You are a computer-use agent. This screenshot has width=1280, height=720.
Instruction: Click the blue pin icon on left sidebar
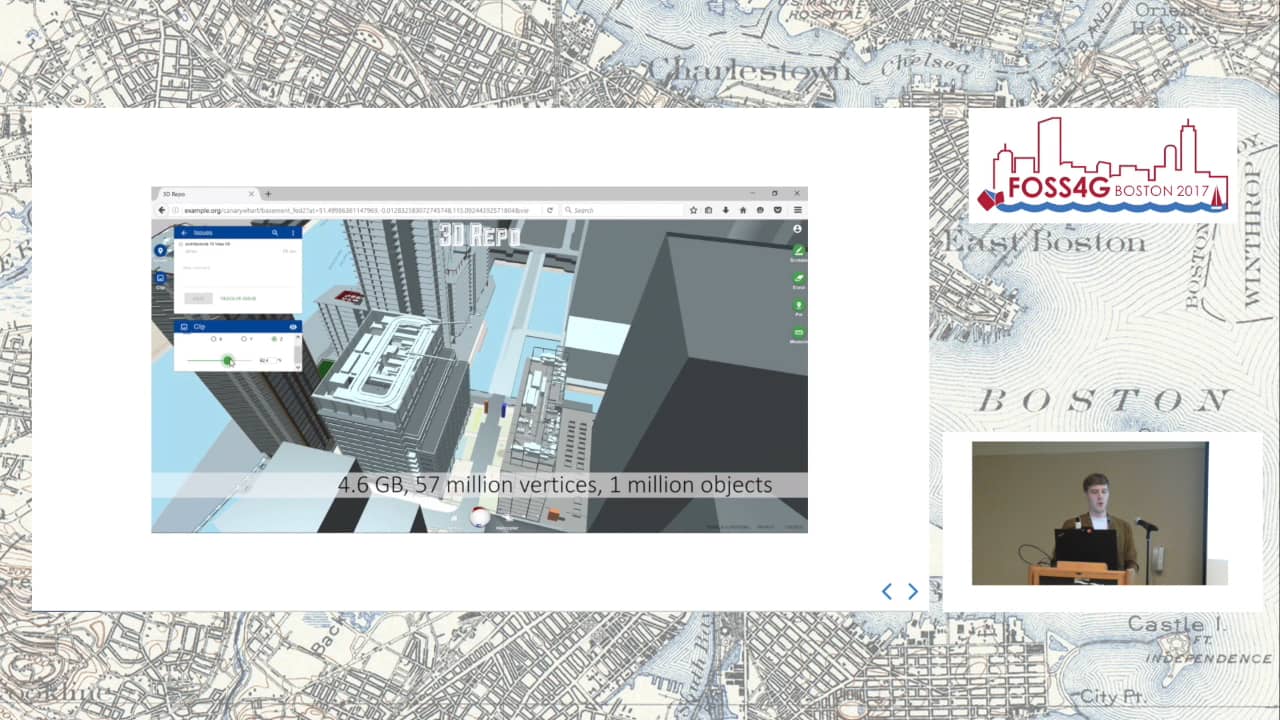[x=160, y=250]
